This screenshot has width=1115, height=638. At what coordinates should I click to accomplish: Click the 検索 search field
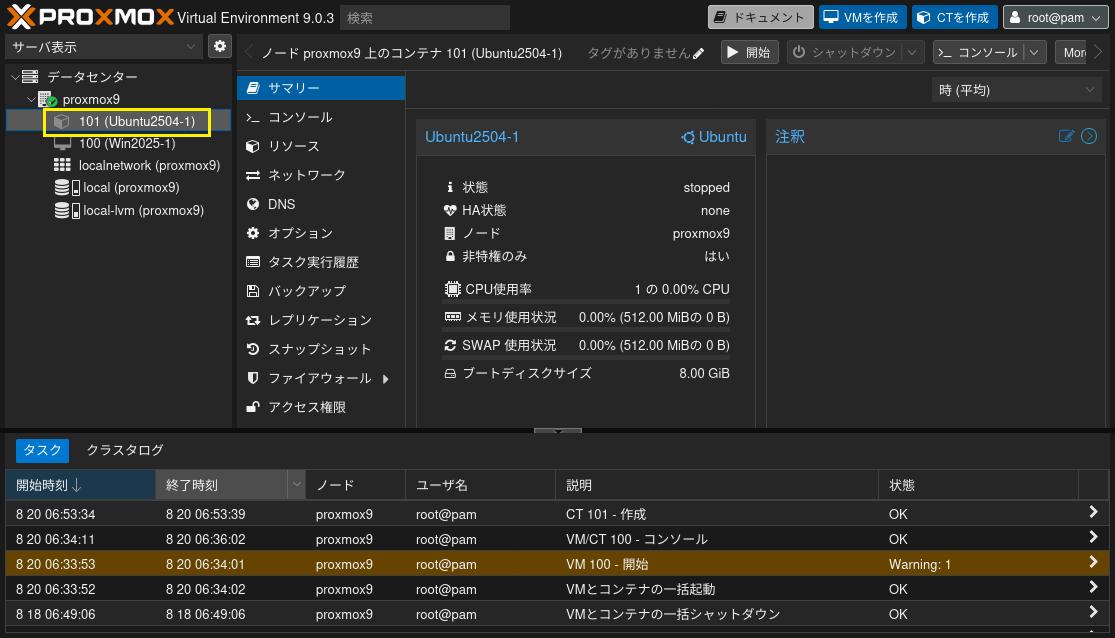coord(425,18)
